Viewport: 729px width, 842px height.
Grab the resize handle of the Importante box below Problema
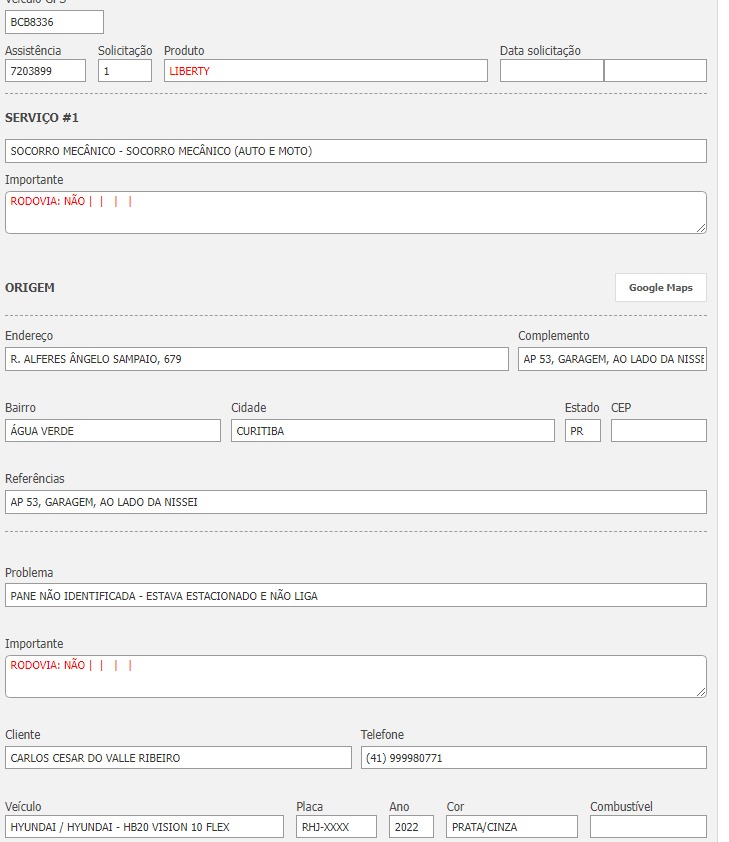coord(701,692)
